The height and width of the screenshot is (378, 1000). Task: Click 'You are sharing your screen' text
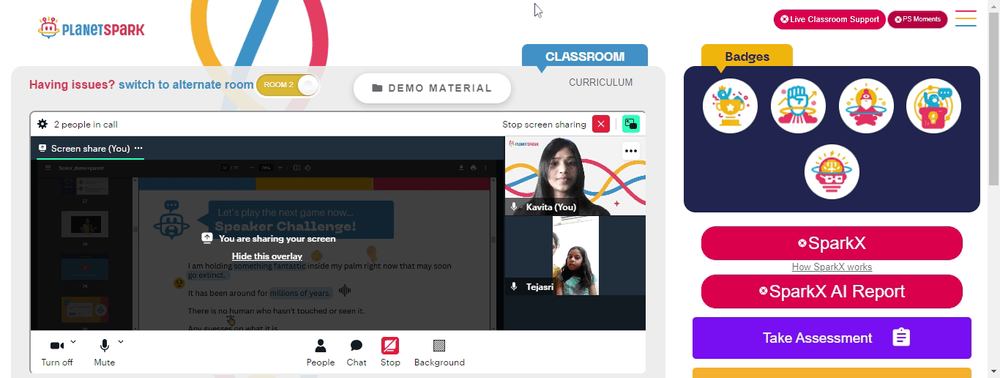[277, 239]
